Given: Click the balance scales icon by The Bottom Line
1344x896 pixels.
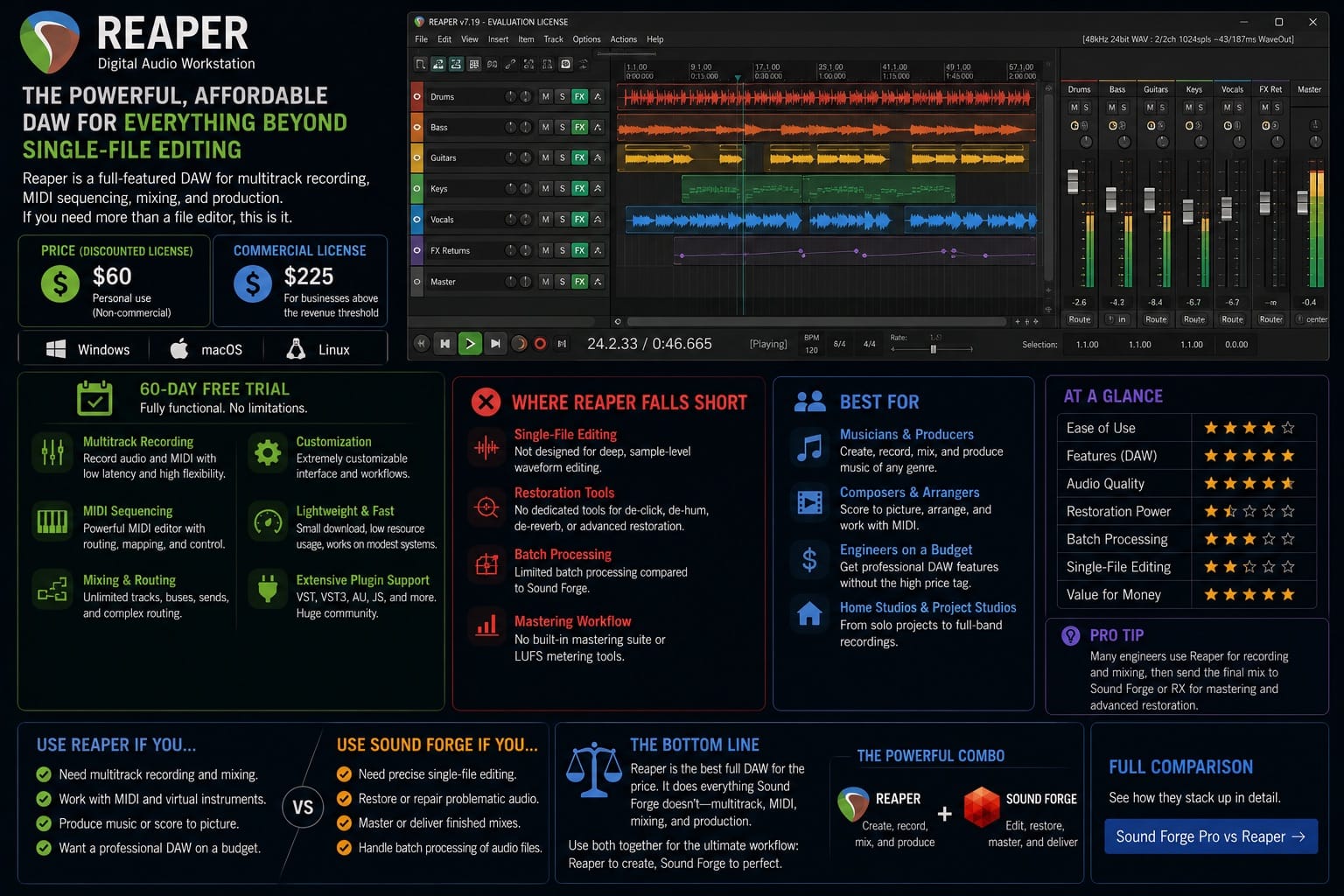Looking at the screenshot, I should point(593,770).
